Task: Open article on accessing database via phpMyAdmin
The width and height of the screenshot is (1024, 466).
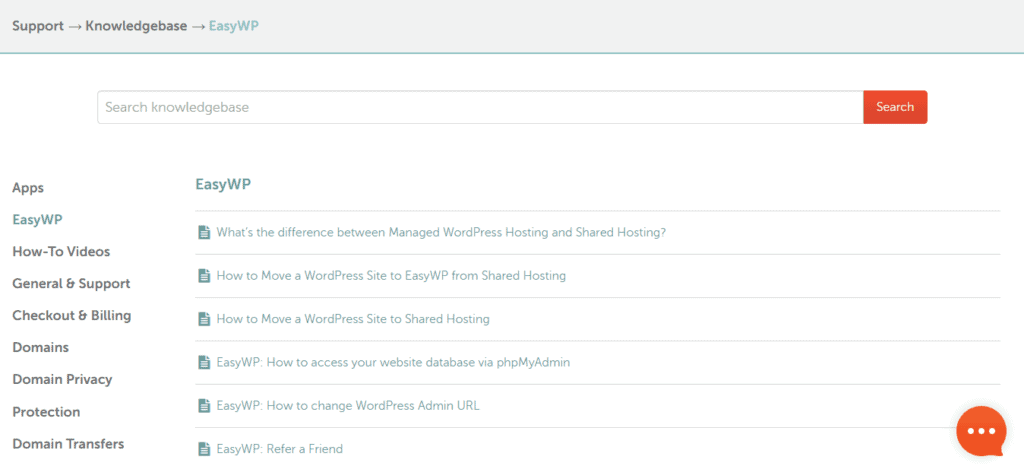Action: (393, 362)
